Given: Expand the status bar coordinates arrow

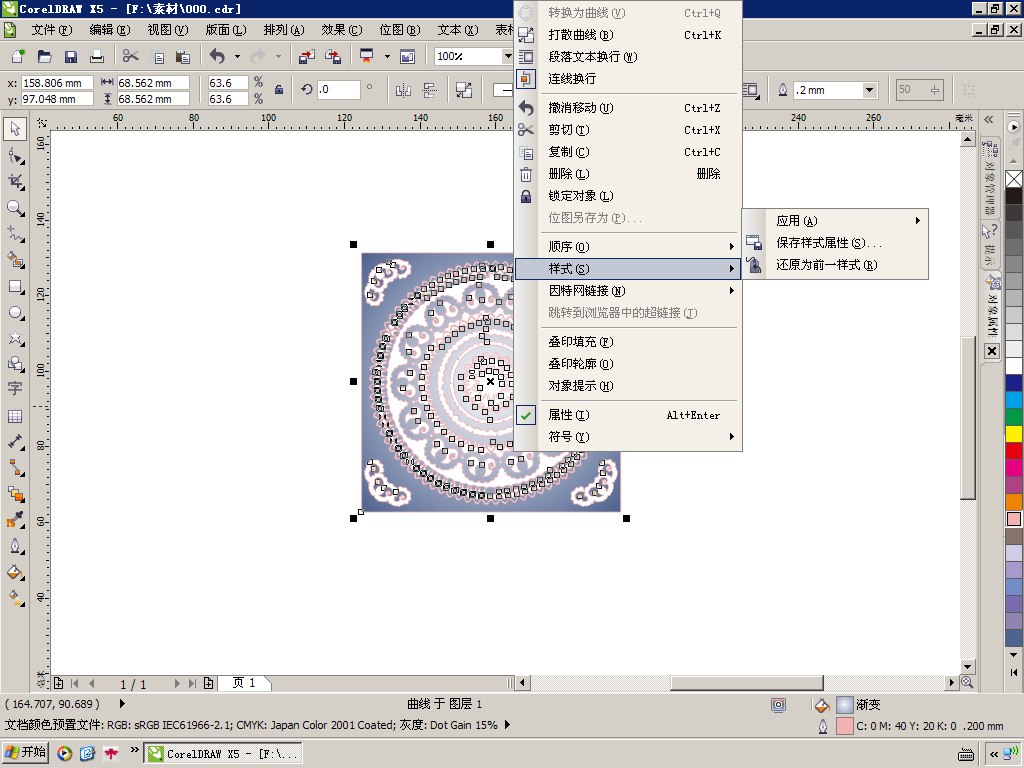Looking at the screenshot, I should coord(122,704).
